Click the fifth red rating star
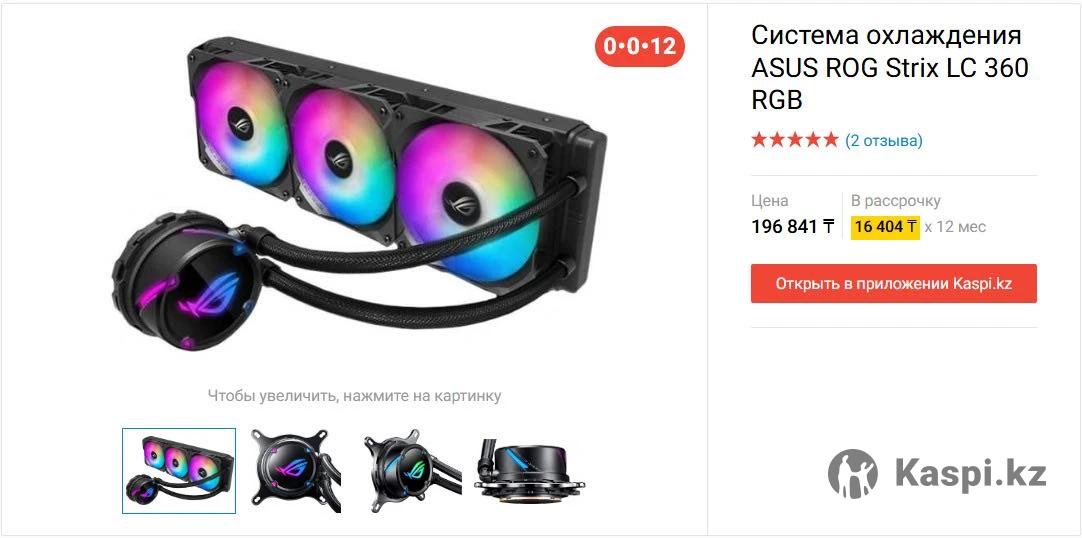This screenshot has width=1082, height=538. 830,140
